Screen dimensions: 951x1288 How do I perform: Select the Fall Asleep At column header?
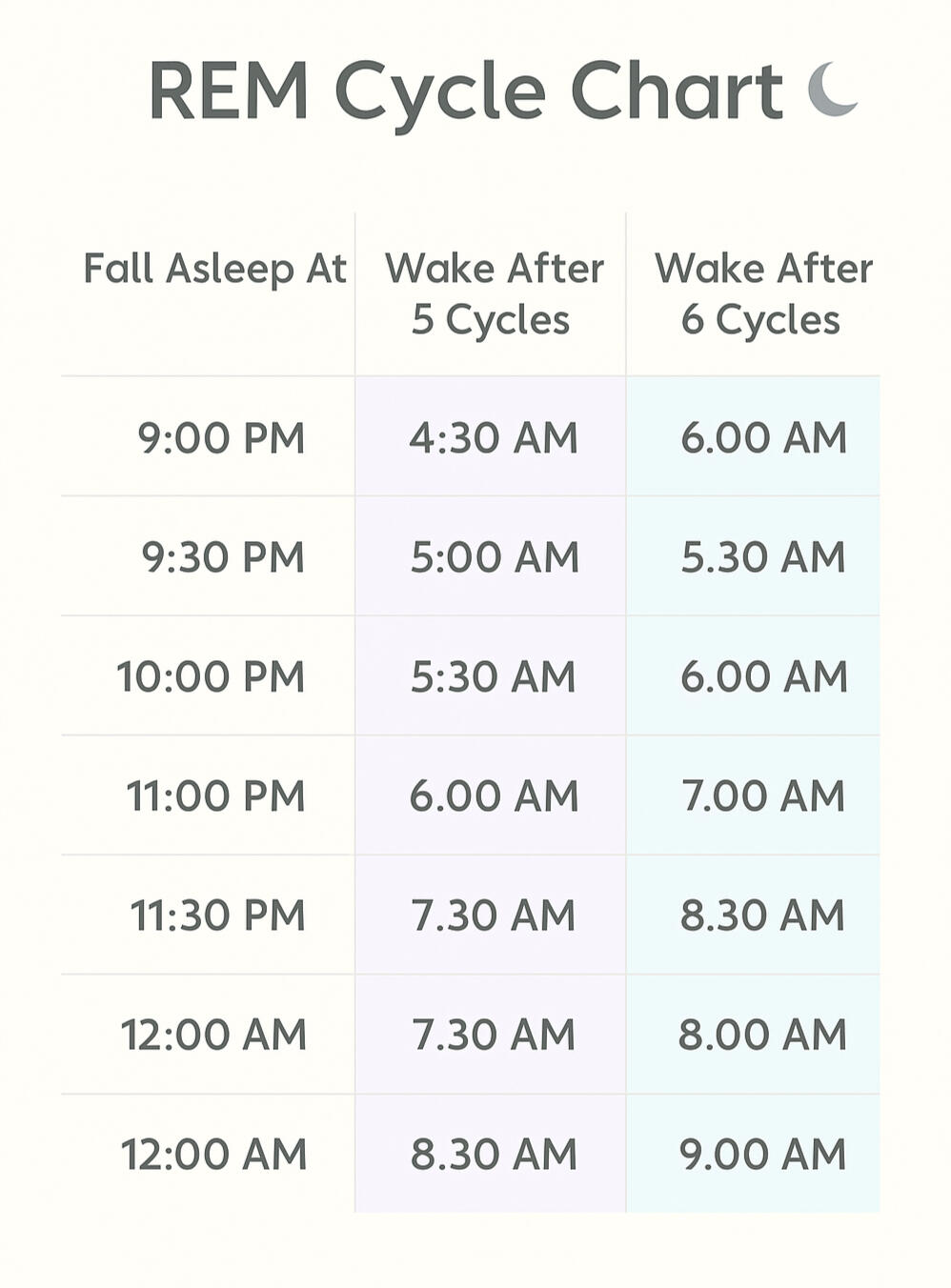pyautogui.click(x=214, y=269)
